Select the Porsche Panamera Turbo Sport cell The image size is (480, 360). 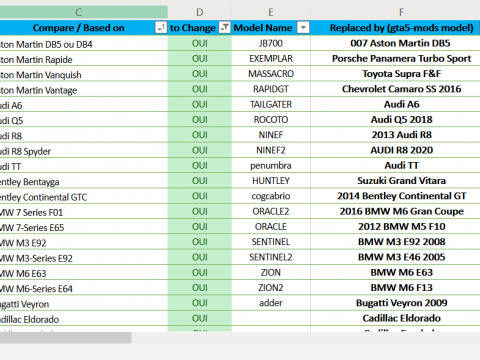click(x=395, y=58)
